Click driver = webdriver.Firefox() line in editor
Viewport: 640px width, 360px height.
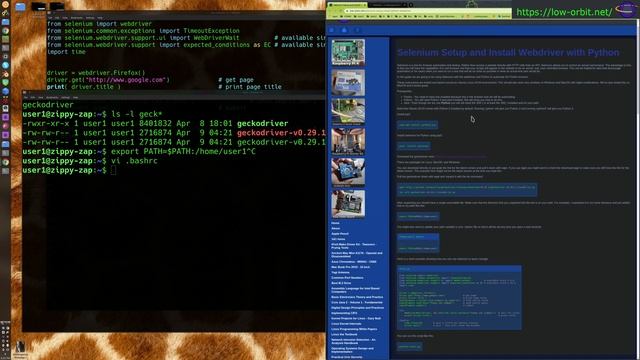96,73
